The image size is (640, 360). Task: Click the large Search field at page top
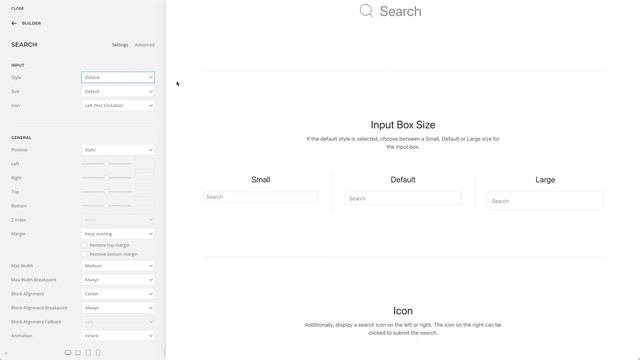[x=400, y=11]
